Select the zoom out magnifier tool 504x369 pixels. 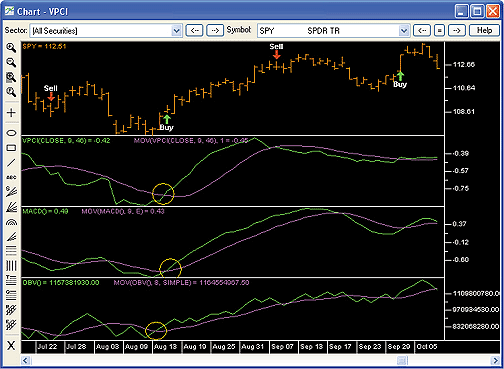pos(11,62)
